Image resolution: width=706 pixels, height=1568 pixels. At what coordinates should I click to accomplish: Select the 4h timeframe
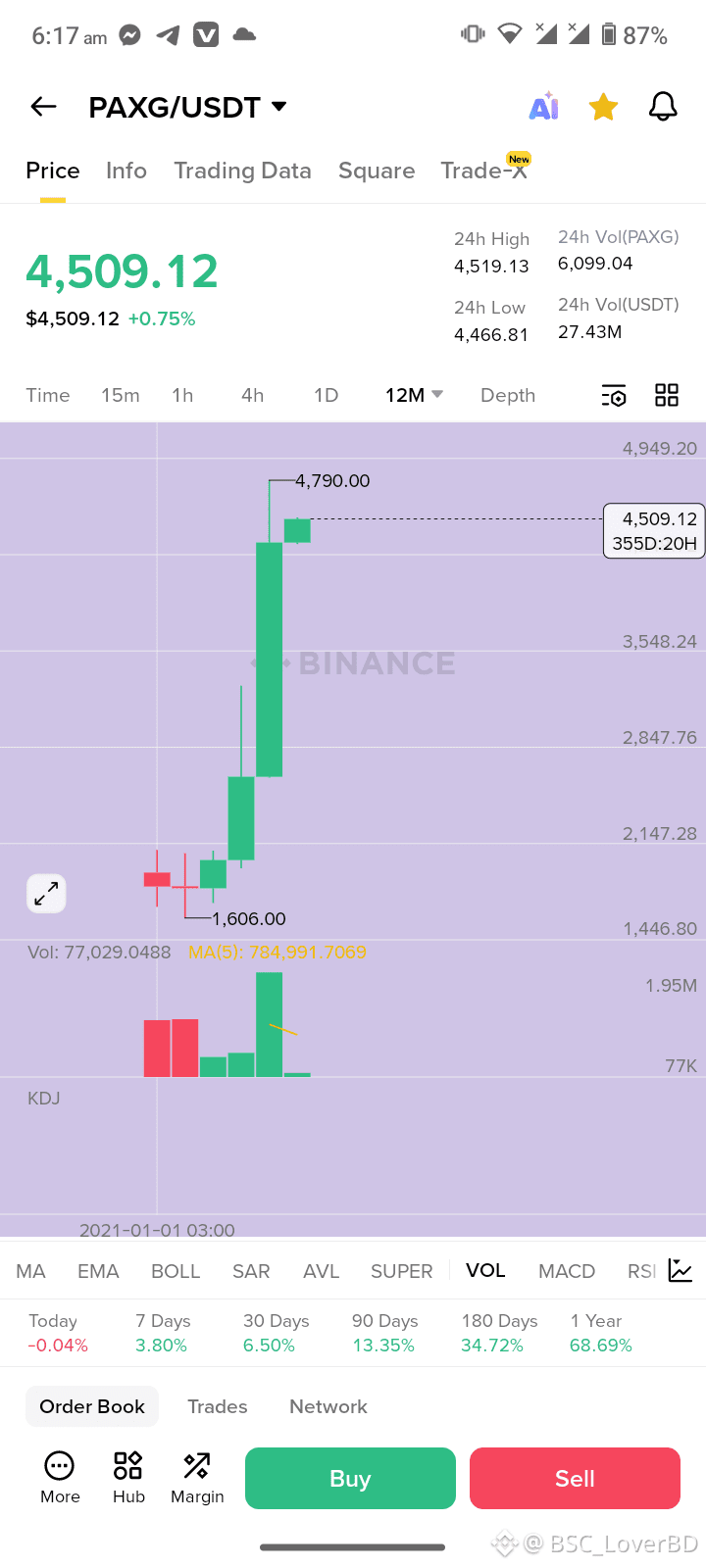pyautogui.click(x=252, y=395)
